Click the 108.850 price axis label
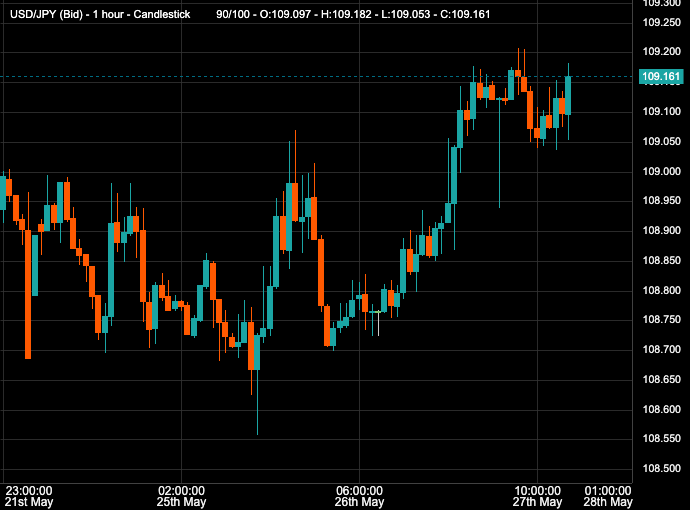The height and width of the screenshot is (510, 690). click(x=661, y=261)
